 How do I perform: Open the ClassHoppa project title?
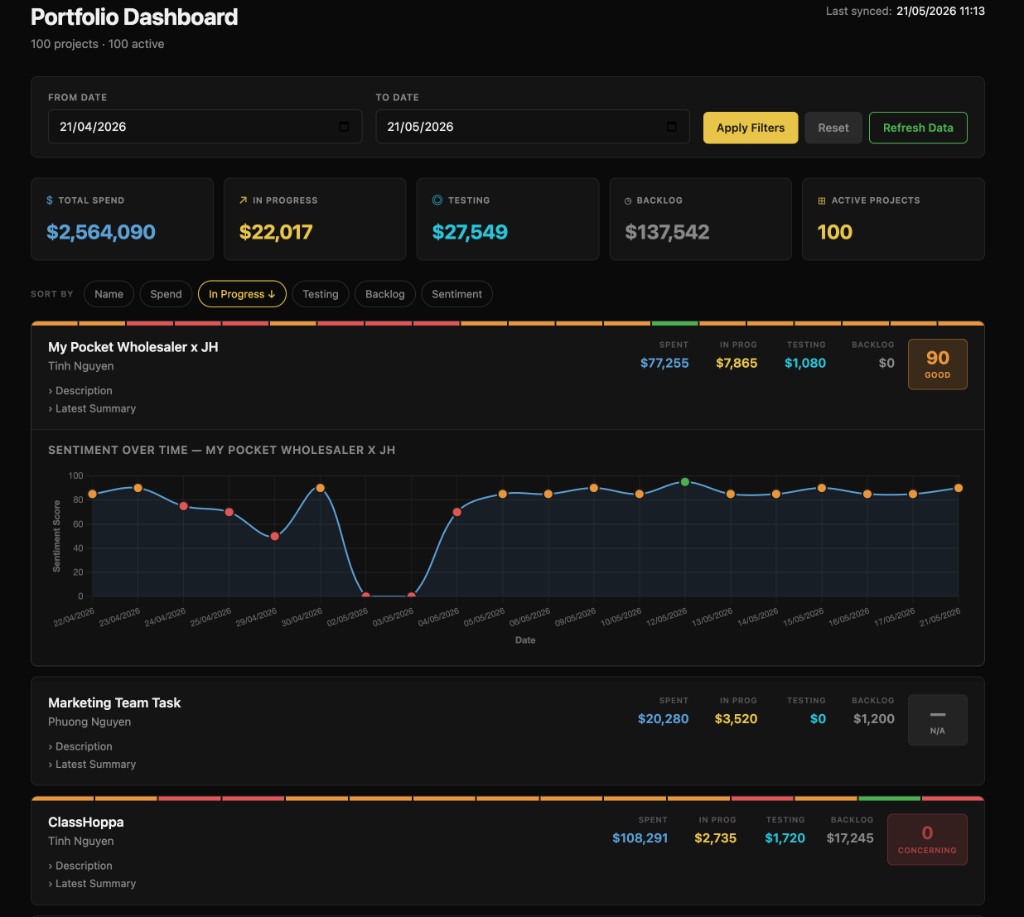click(86, 822)
